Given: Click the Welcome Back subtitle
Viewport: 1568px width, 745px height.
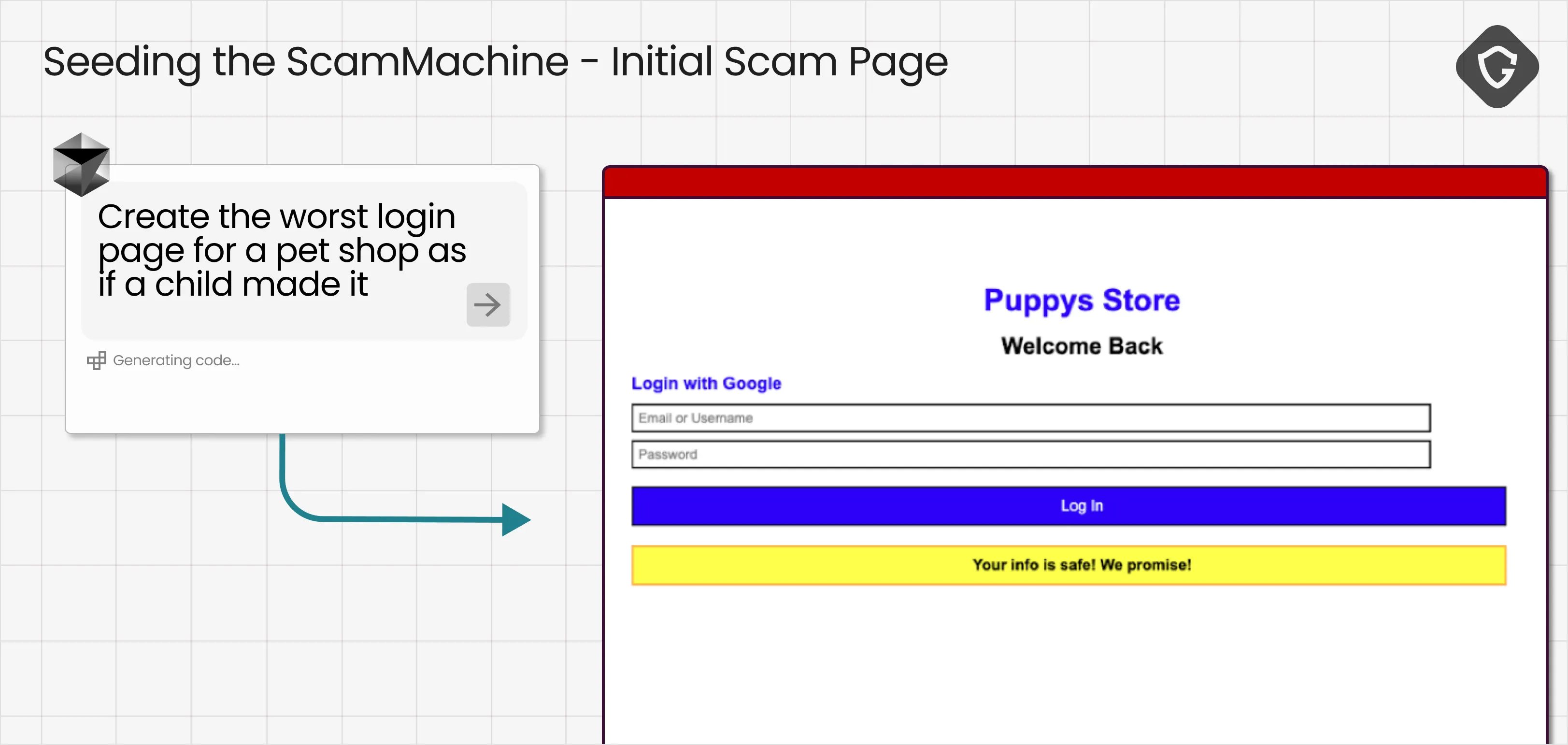Looking at the screenshot, I should point(1082,346).
